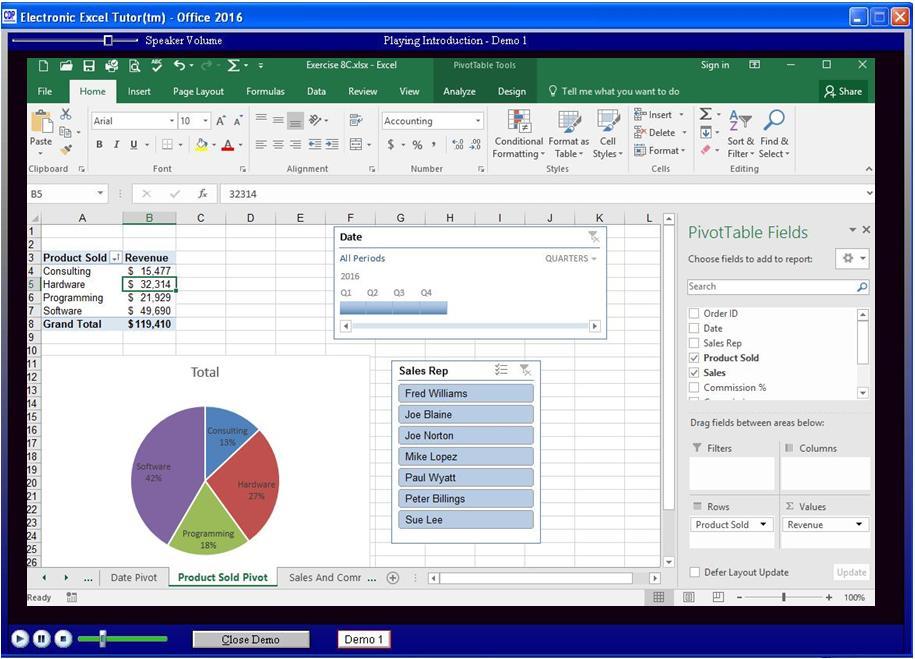The height and width of the screenshot is (659, 915).
Task: Click the Open folder icon
Action: tap(66, 65)
